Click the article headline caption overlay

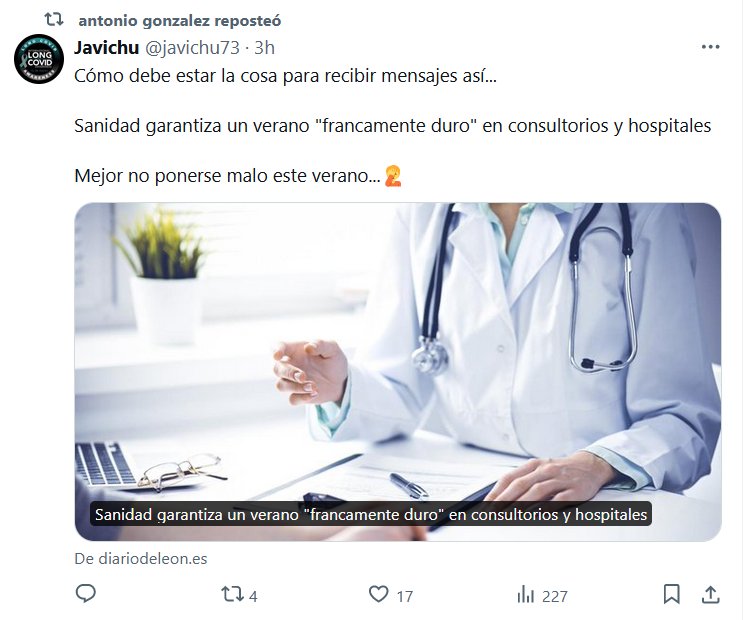[x=371, y=514]
